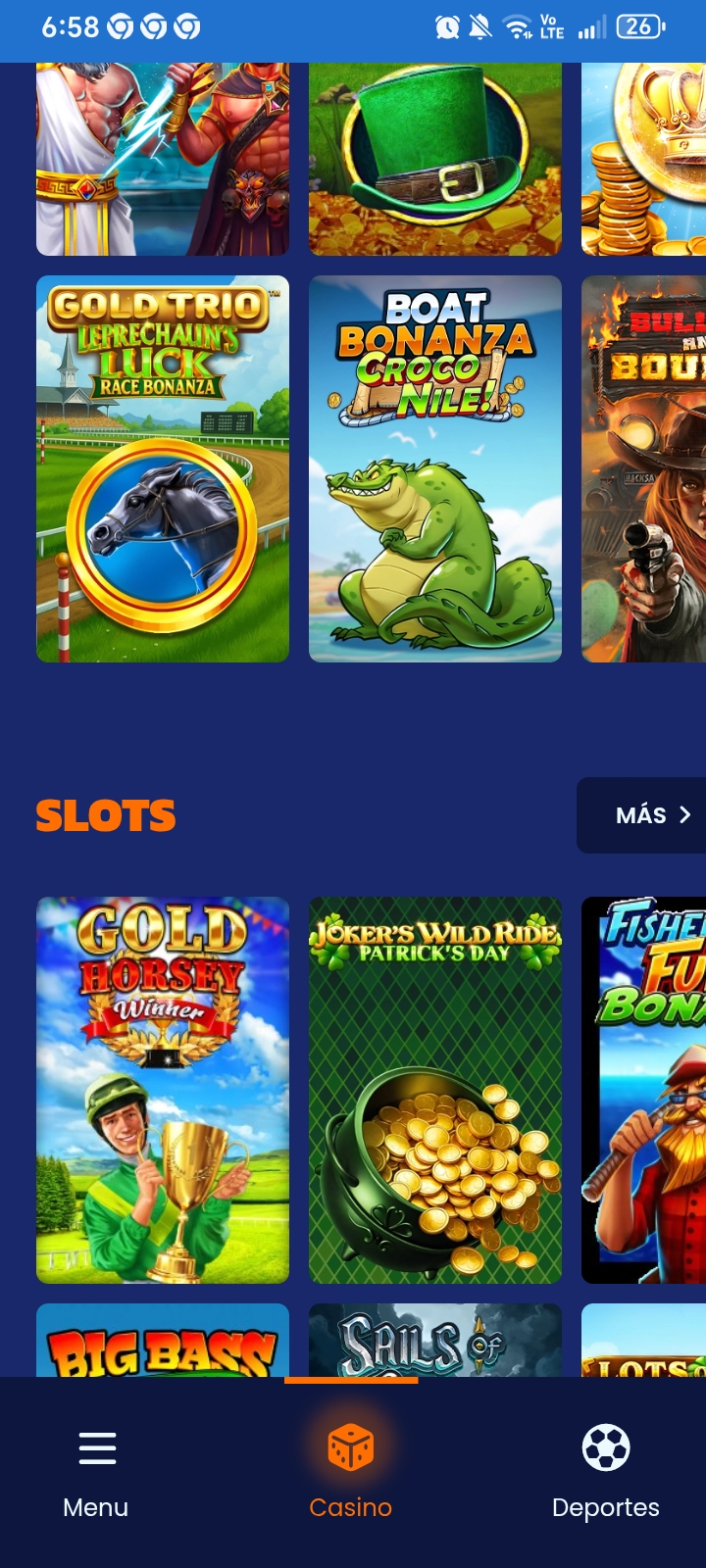Tap the Casino dice icon
706x1568 pixels.
coord(351,1447)
